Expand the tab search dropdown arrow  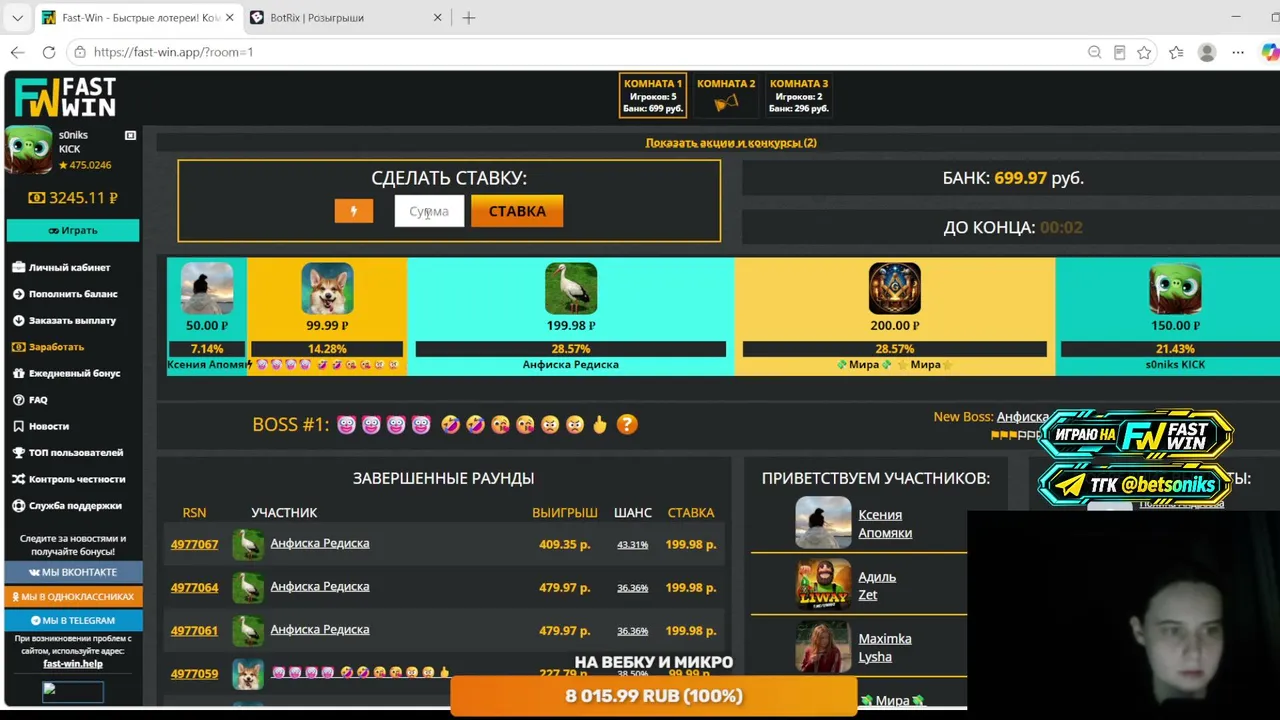click(x=18, y=18)
